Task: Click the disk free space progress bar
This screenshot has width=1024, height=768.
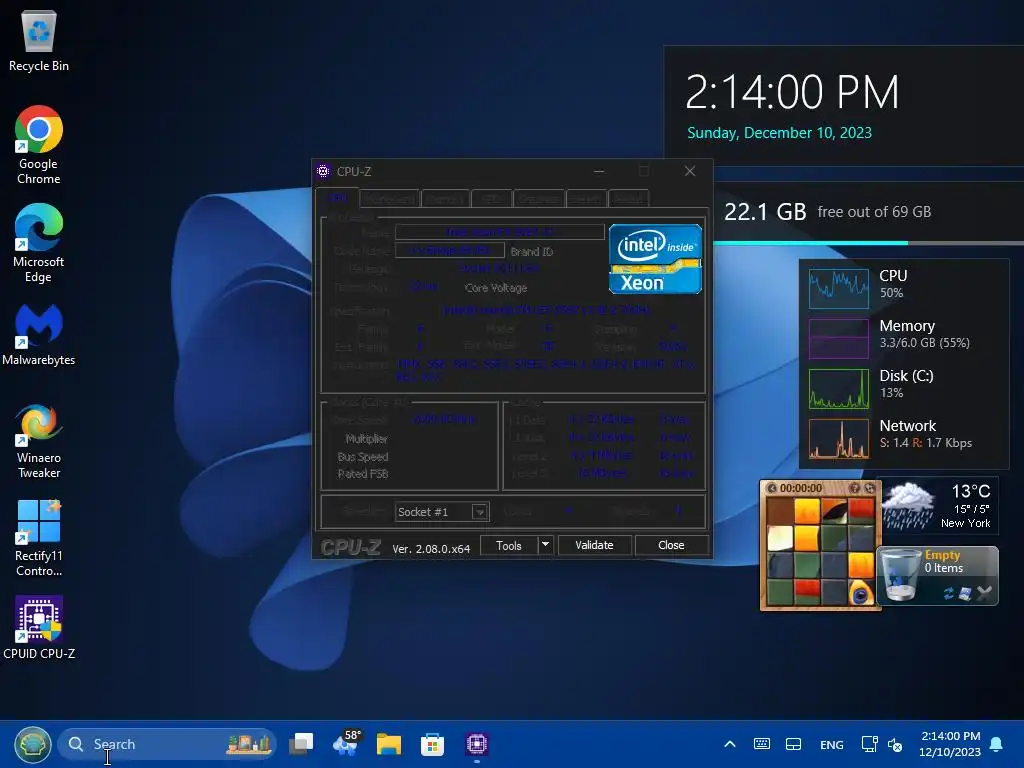Action: click(869, 243)
